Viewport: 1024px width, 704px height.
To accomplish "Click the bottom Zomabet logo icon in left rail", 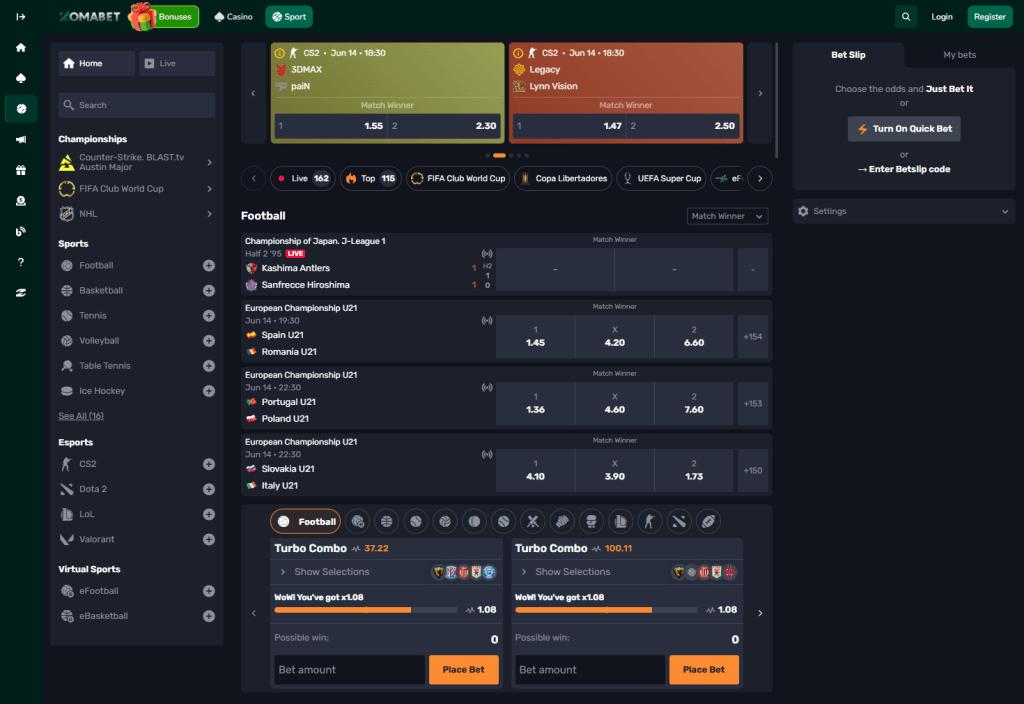I will click(x=21, y=293).
